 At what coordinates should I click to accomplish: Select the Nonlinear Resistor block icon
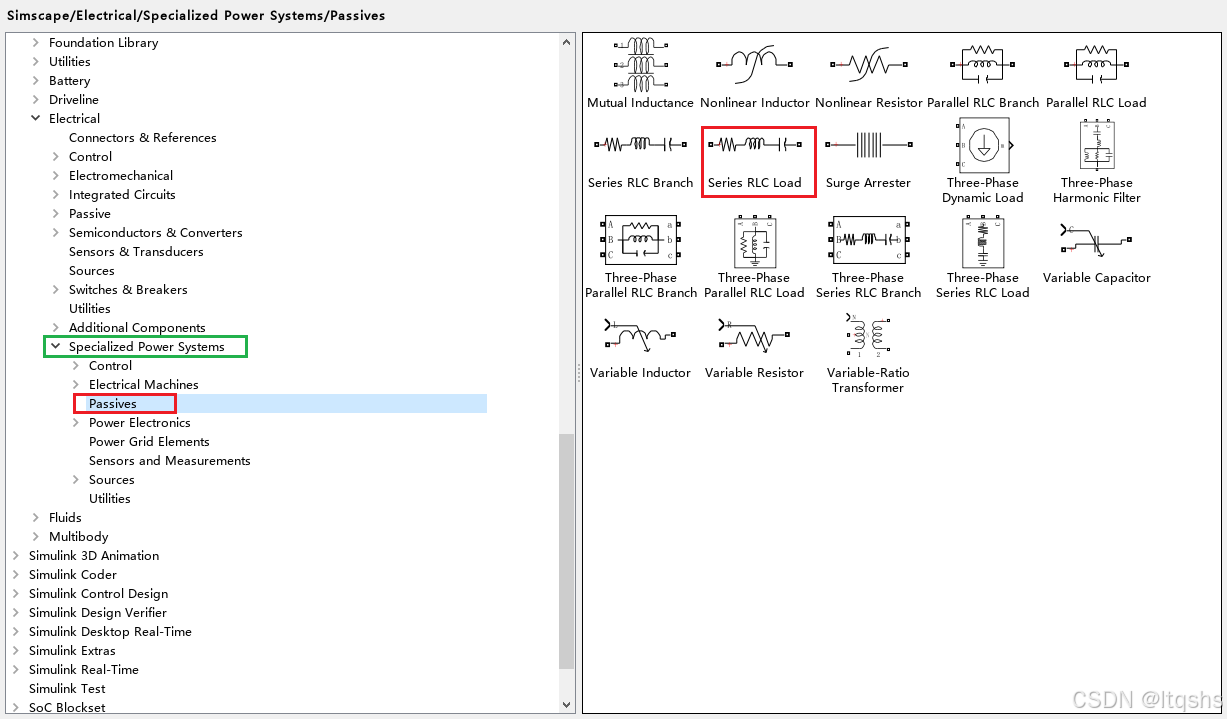click(x=868, y=64)
